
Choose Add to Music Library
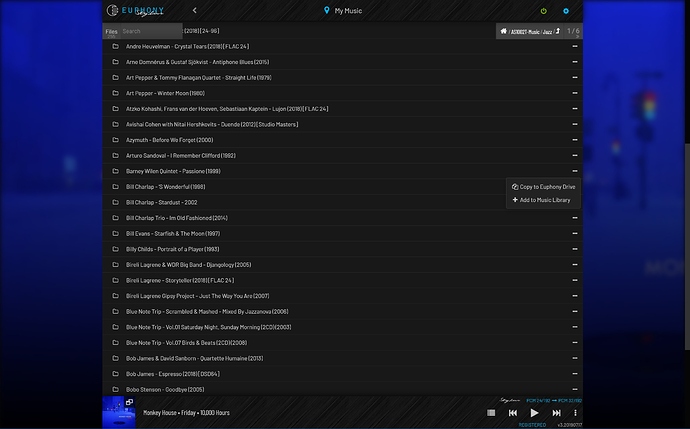[x=541, y=200]
